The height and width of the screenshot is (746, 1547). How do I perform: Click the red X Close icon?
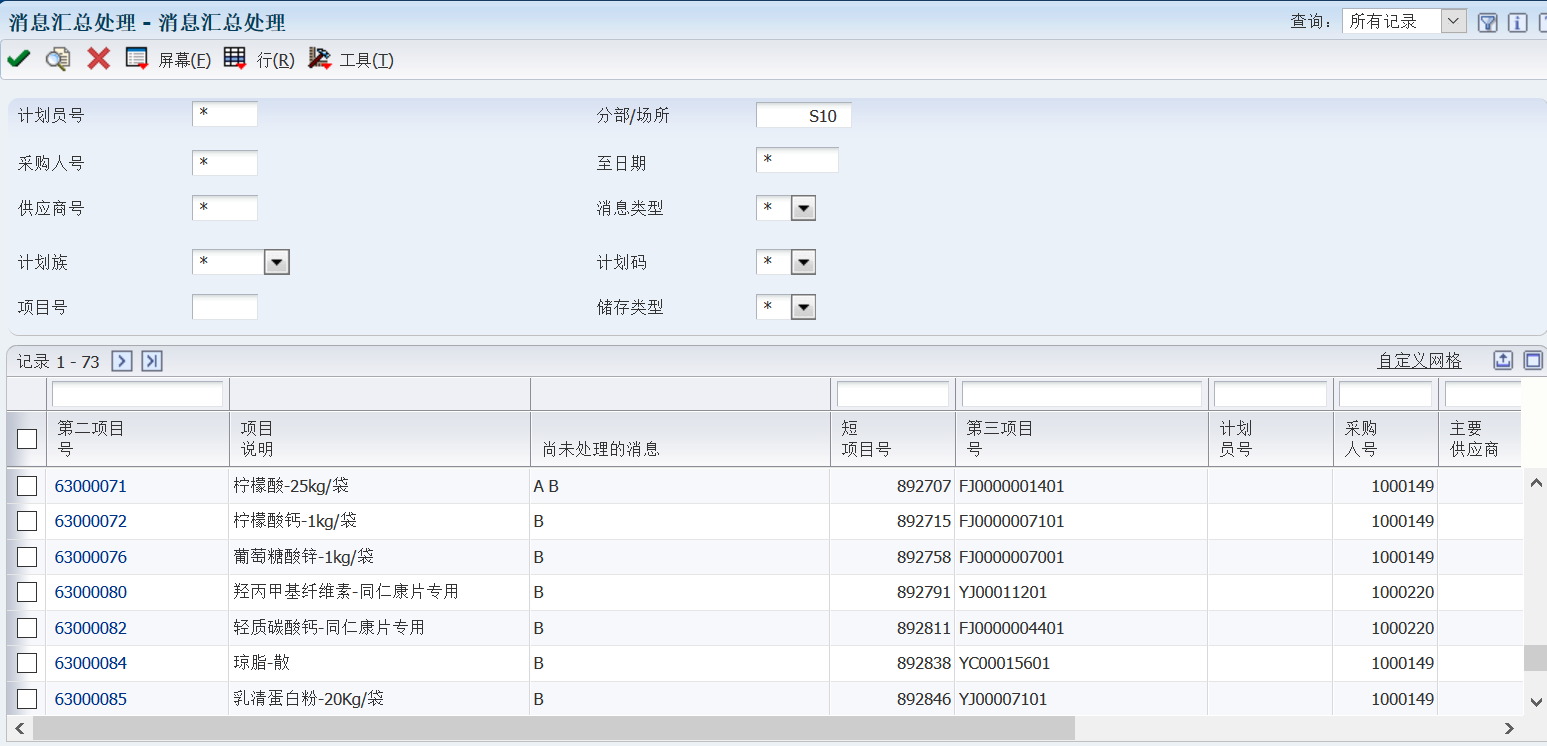98,59
